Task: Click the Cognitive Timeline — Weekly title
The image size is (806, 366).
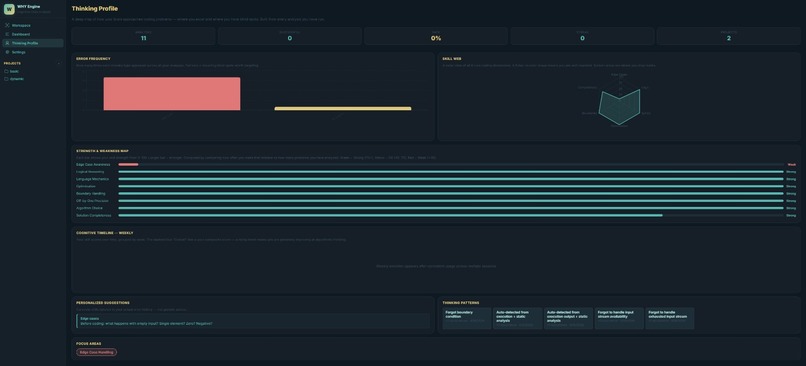Action: tap(104, 233)
